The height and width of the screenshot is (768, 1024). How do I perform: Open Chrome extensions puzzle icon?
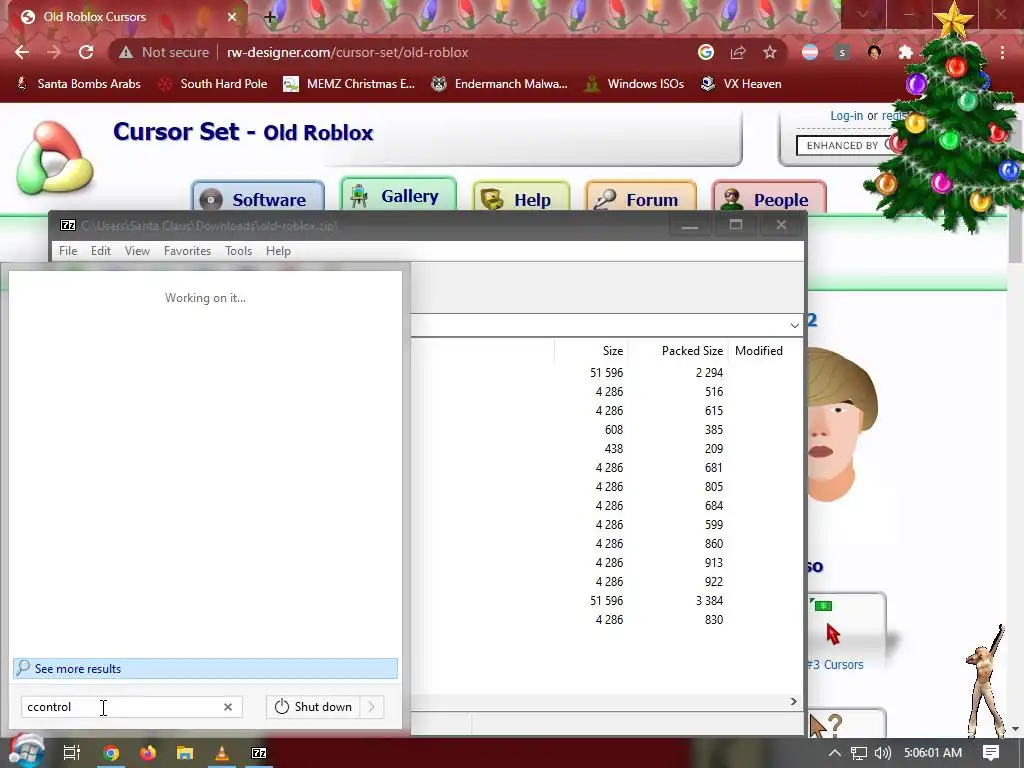click(x=905, y=52)
